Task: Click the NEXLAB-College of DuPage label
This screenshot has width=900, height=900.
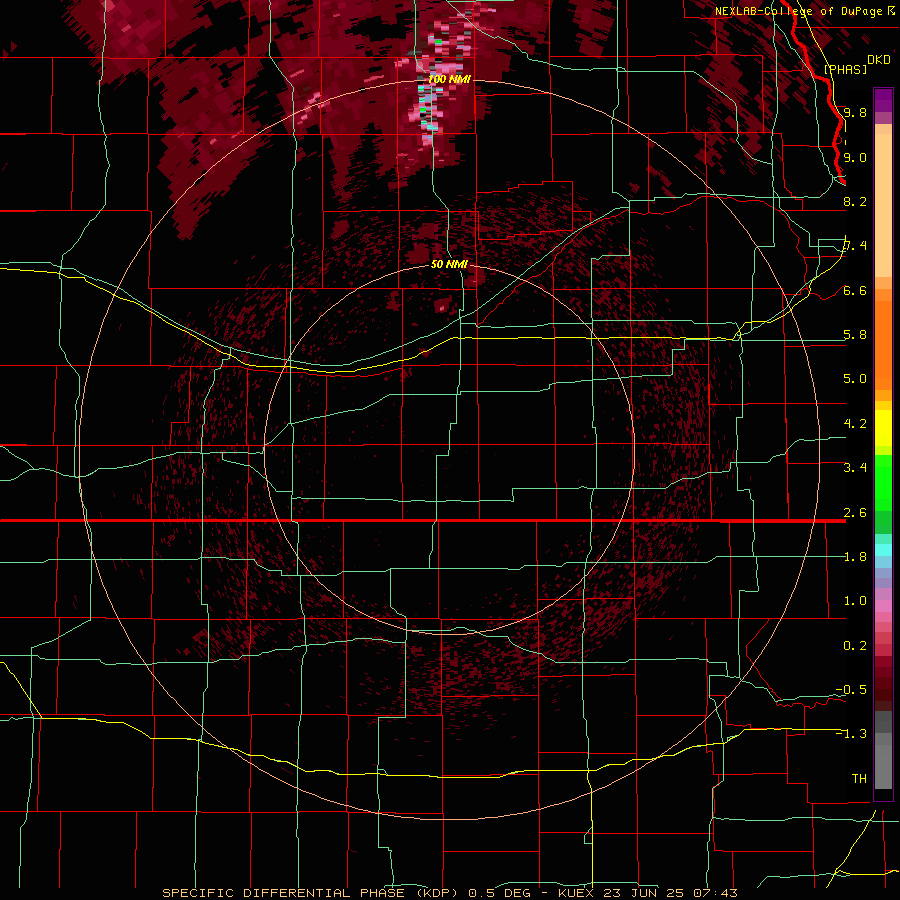Action: [x=801, y=11]
